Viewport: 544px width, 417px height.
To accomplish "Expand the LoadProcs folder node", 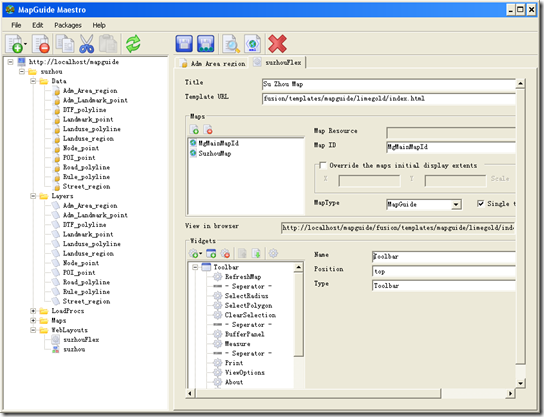I will point(33,311).
